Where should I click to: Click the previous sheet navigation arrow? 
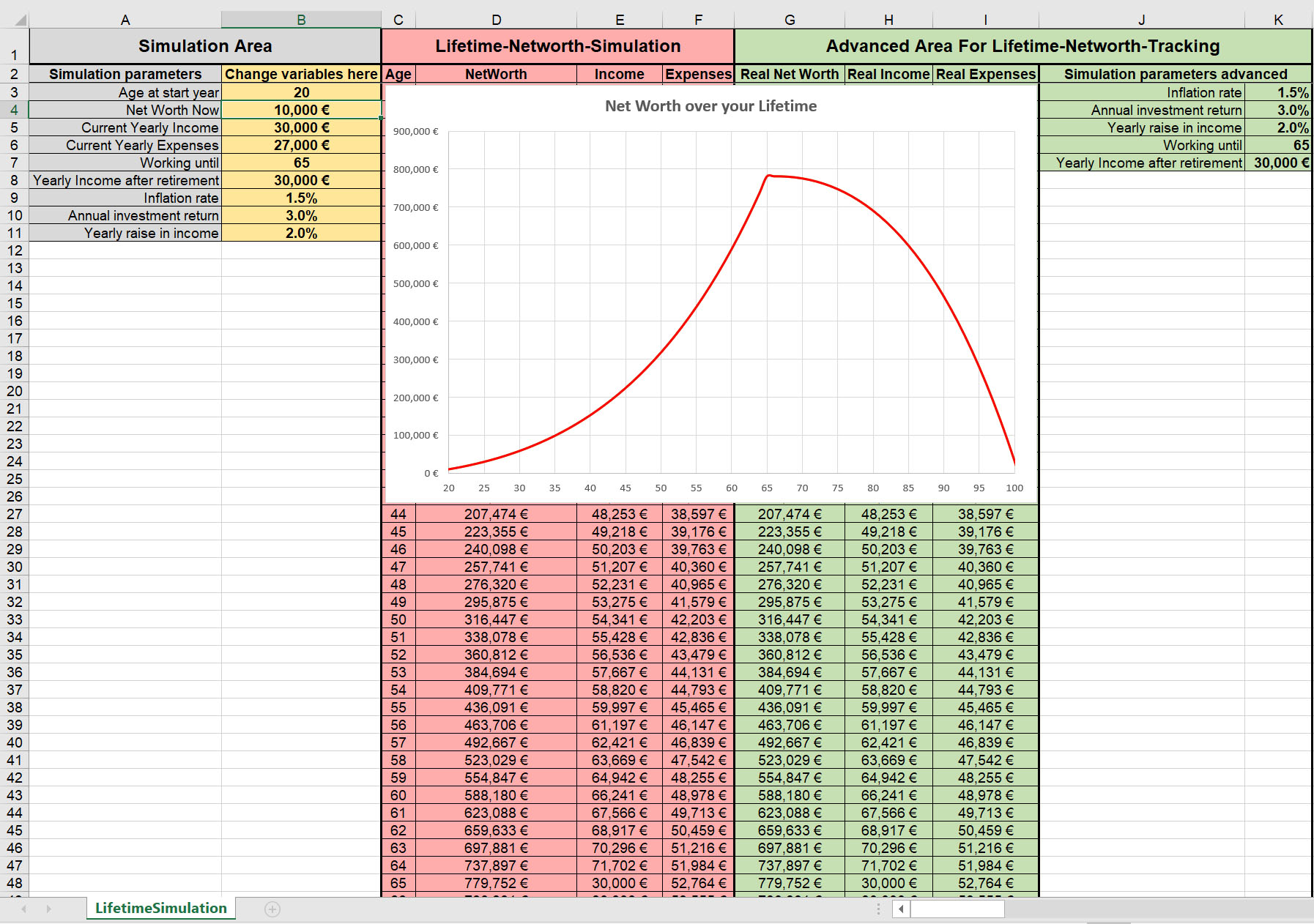point(24,909)
